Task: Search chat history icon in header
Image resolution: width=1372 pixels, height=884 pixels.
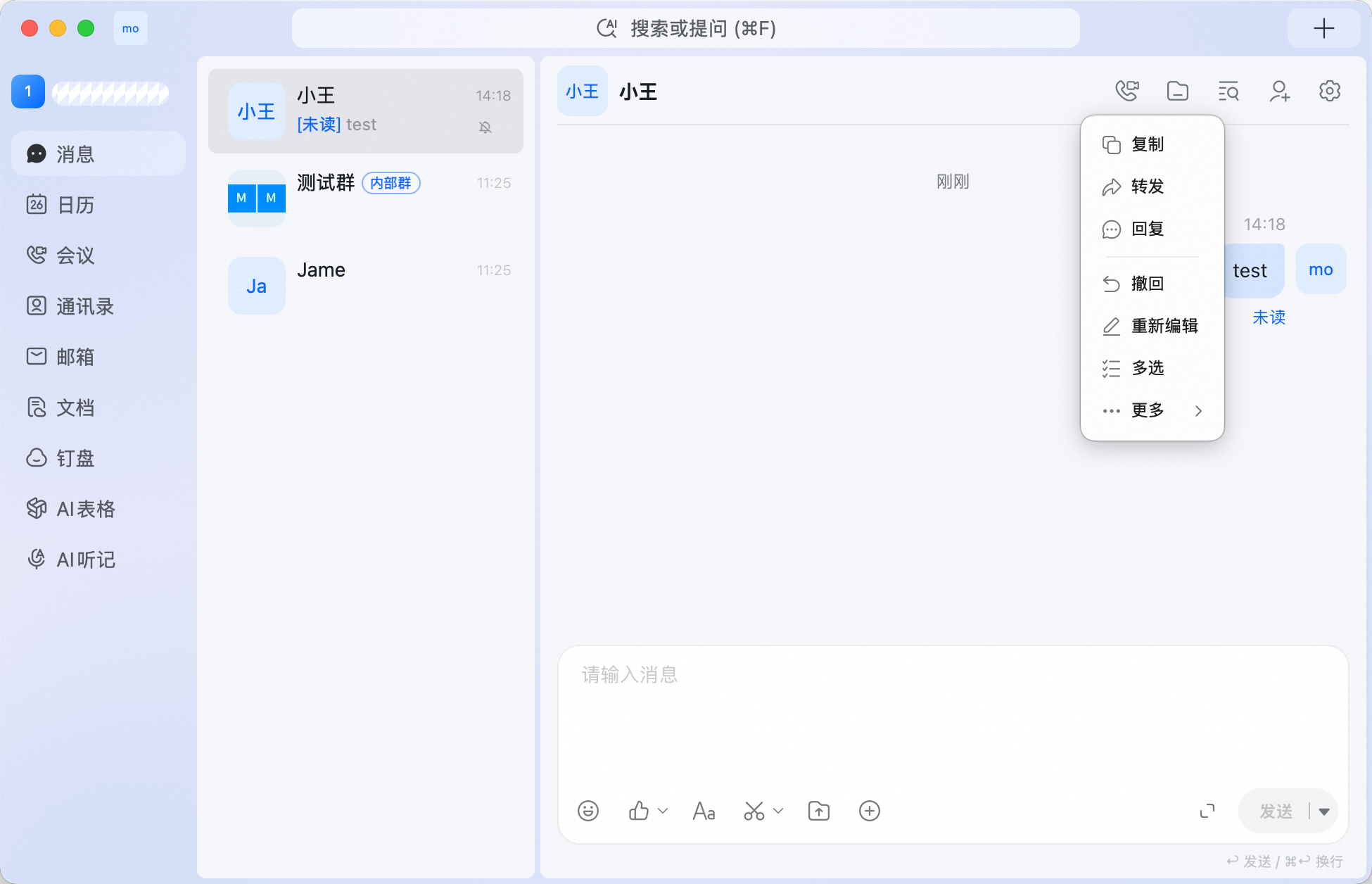Action: coord(1228,91)
